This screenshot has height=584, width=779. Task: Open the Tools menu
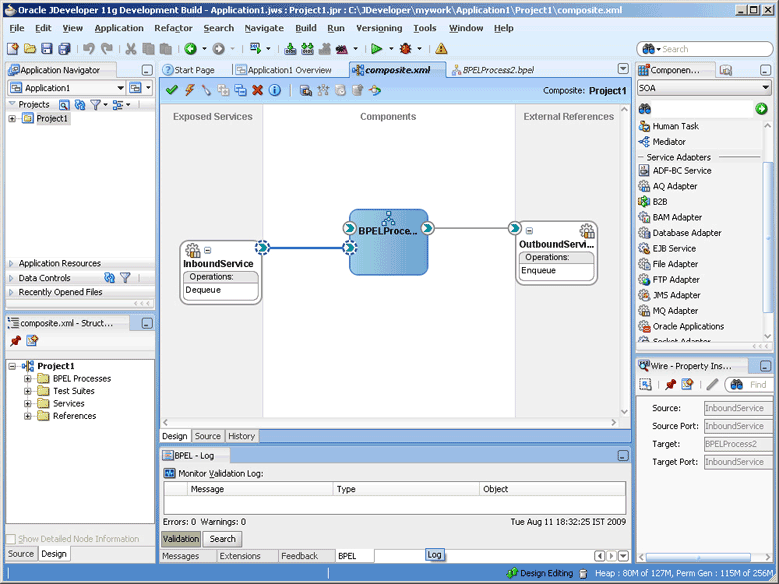[425, 28]
